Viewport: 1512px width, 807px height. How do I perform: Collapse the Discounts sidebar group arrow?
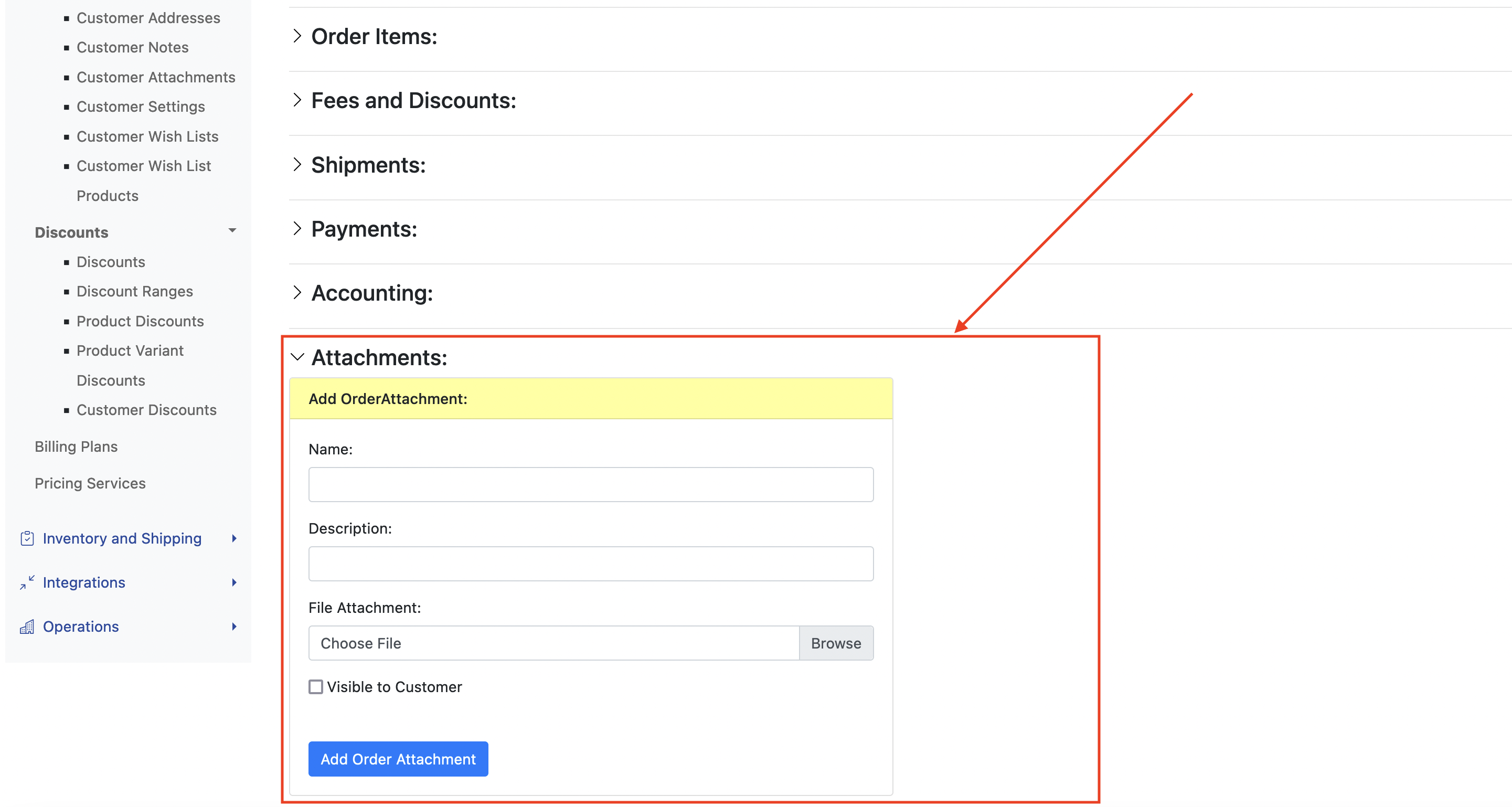[232, 231]
